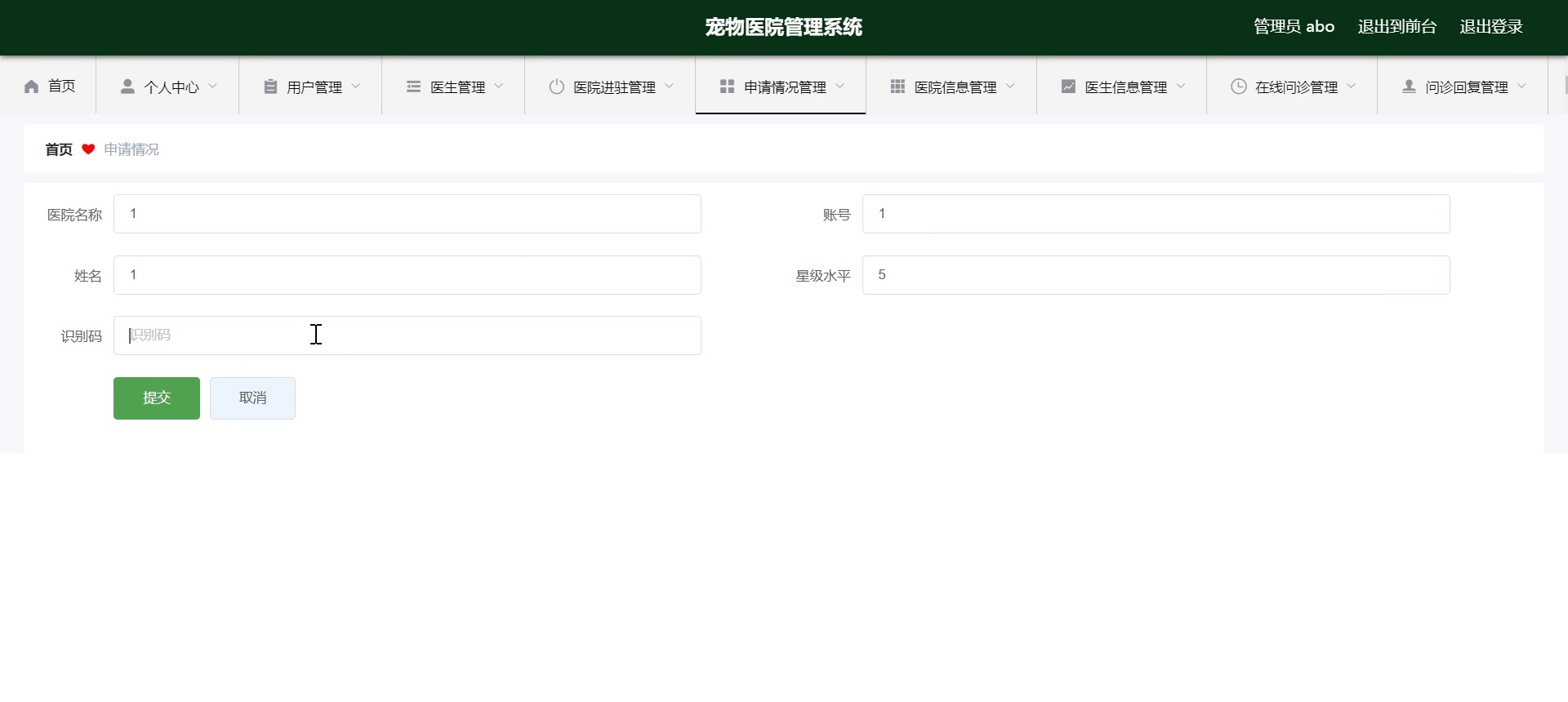Click the 识别码 field label
Viewport: 1568px width, 702px height.
81,336
